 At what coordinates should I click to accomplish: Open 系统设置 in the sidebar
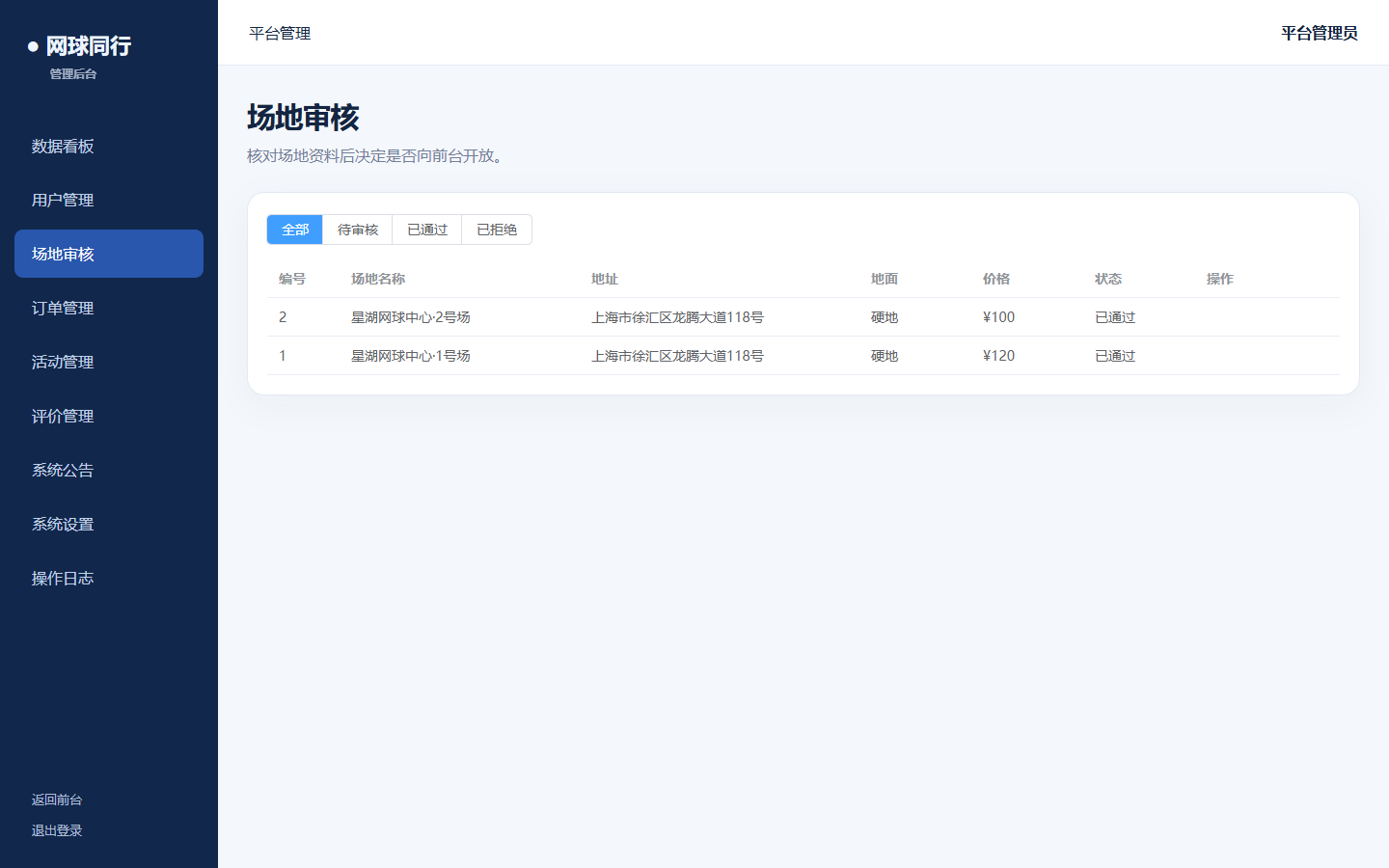109,524
